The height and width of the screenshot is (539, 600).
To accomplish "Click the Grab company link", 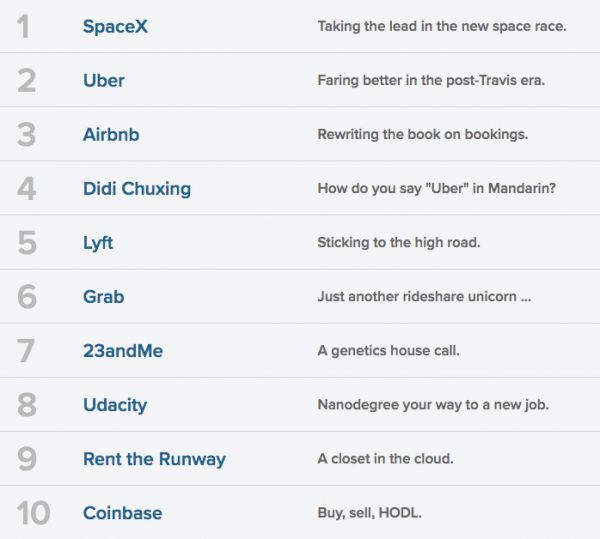I will click(104, 296).
